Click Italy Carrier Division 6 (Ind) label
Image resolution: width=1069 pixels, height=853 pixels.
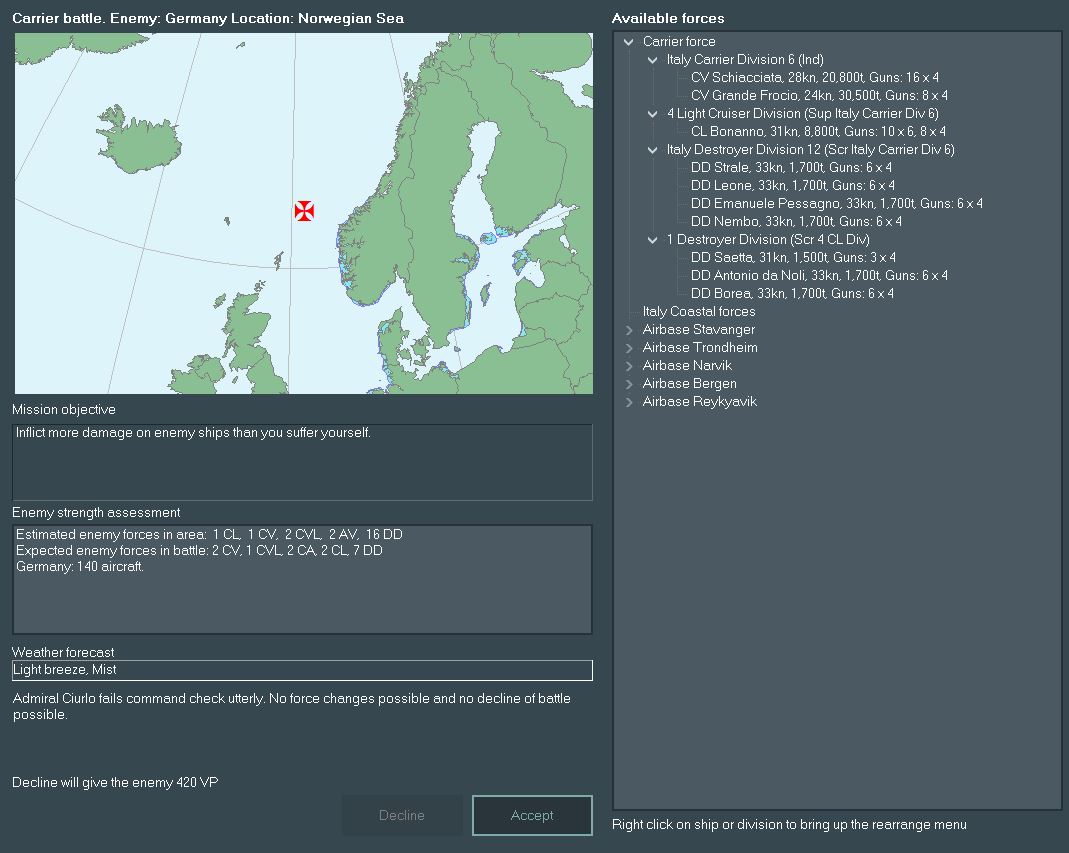coord(744,60)
